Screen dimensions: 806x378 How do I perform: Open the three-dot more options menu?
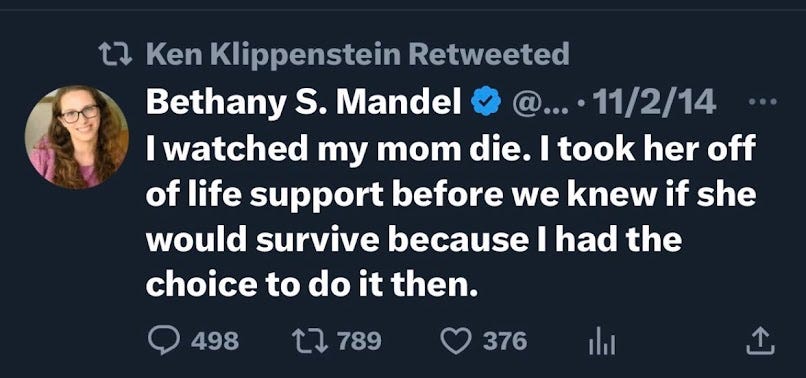pyautogui.click(x=763, y=102)
